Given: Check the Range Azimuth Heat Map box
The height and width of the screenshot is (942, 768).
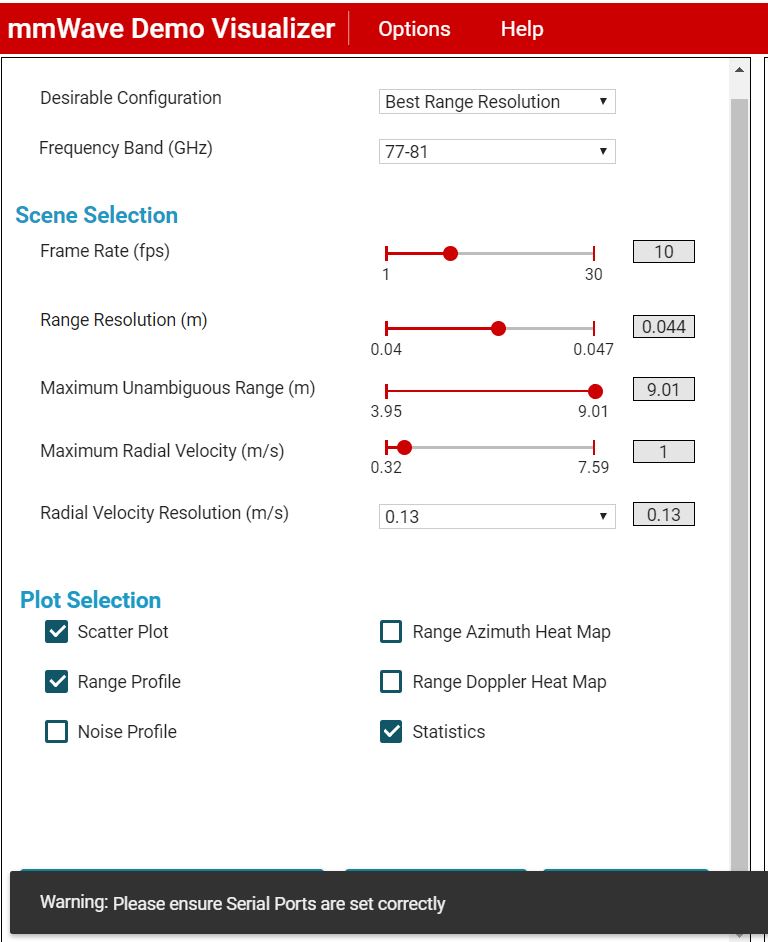Looking at the screenshot, I should click(392, 631).
